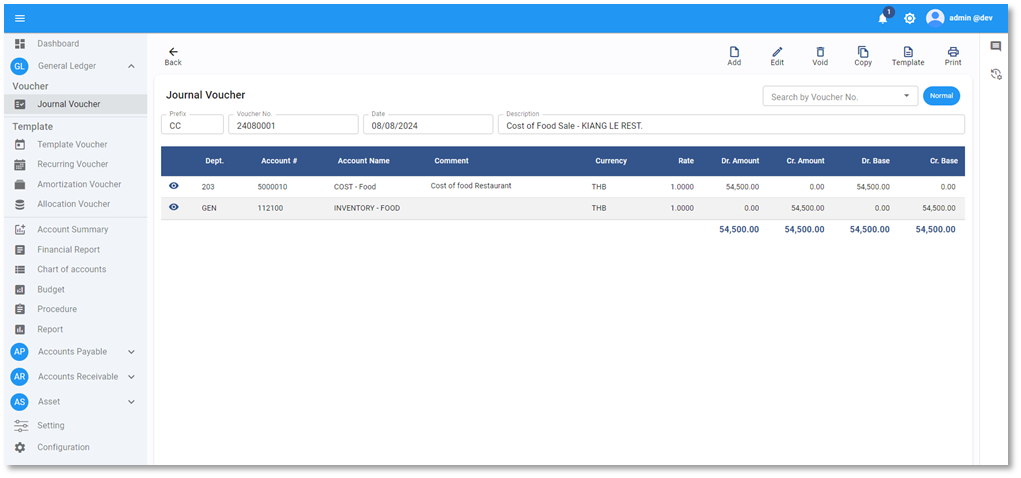Click the Template toolbar icon
The image size is (1021, 478).
point(908,55)
